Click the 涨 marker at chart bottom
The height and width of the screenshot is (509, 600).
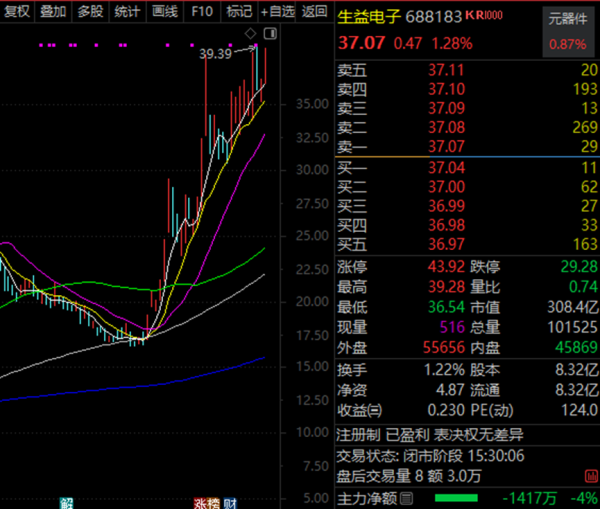[201, 502]
